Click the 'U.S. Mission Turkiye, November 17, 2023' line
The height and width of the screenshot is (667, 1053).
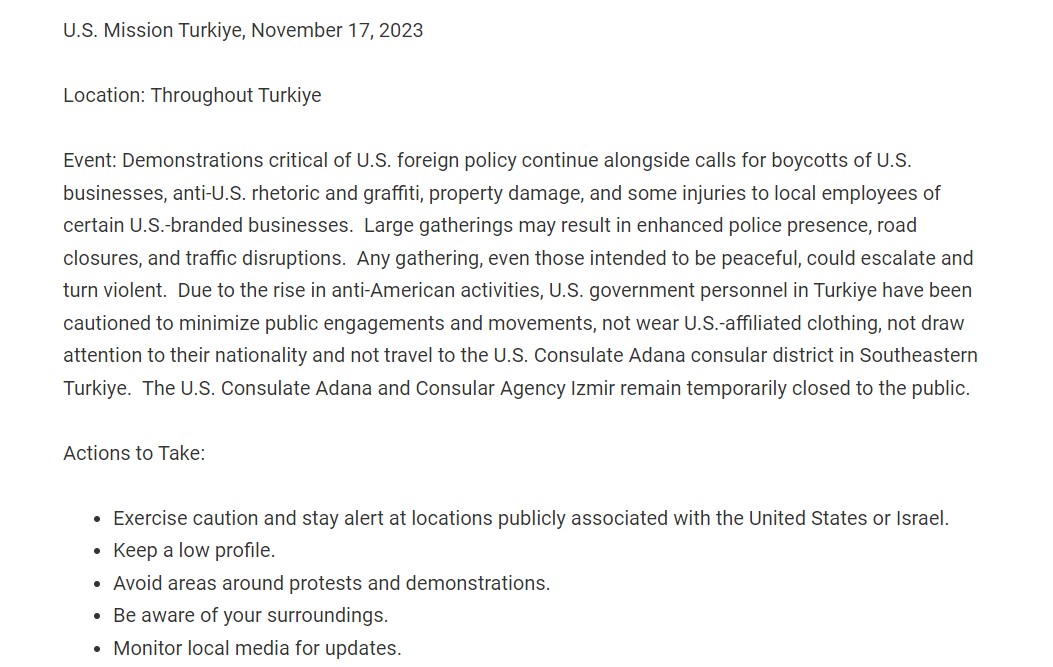pos(243,30)
